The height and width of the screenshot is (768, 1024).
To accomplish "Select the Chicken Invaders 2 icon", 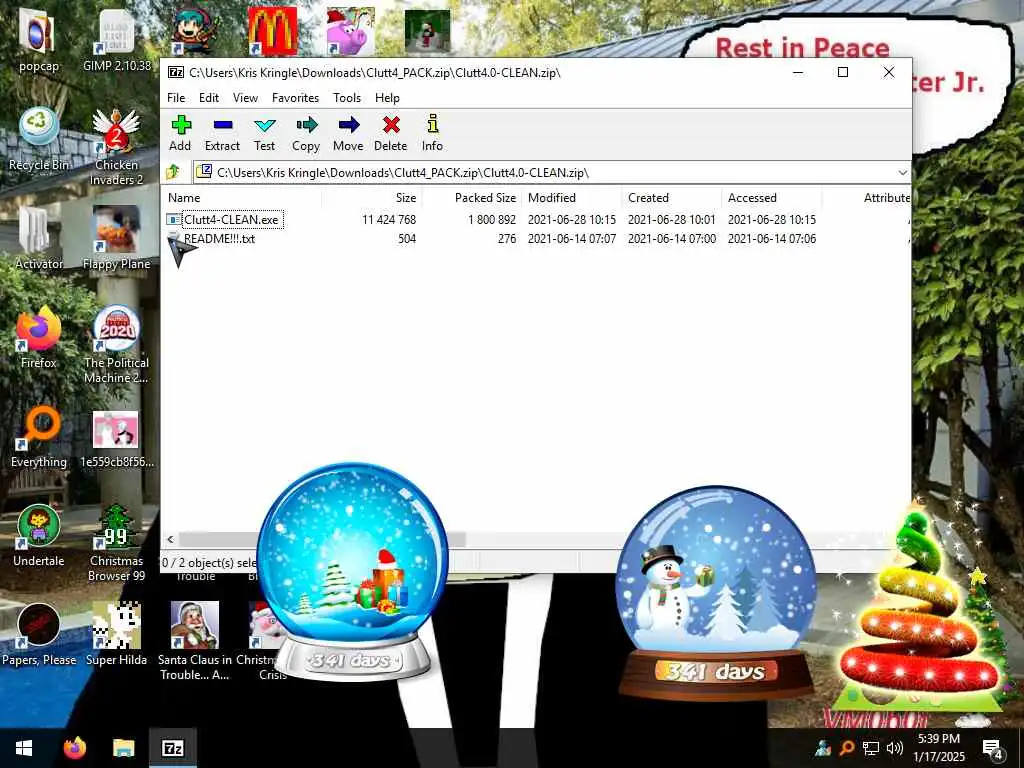I will 116,146.
